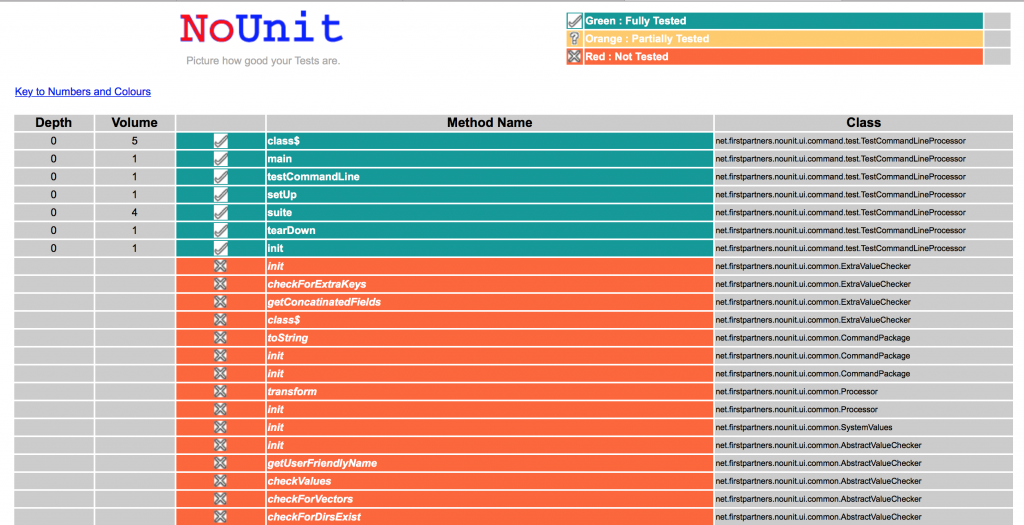Click the X icon in the toString row

point(220,338)
